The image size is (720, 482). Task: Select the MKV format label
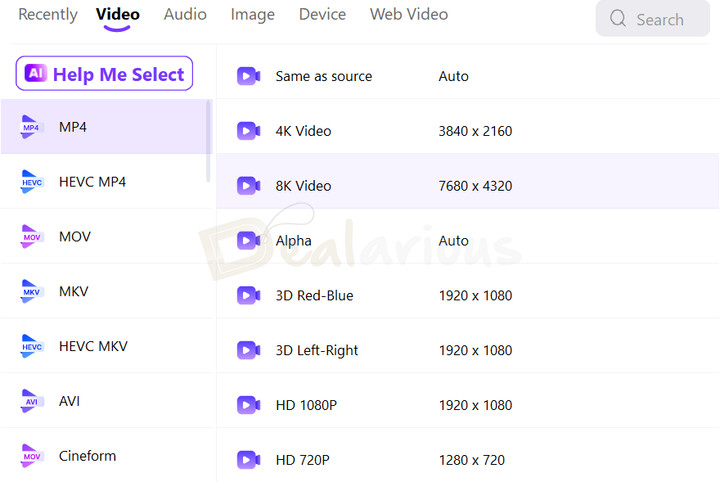73,291
